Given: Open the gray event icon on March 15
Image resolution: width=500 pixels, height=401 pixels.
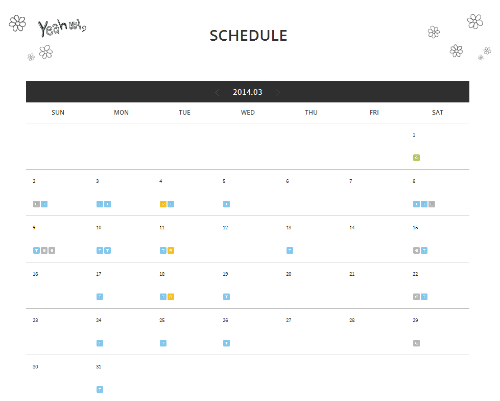Looking at the screenshot, I should coord(416,250).
